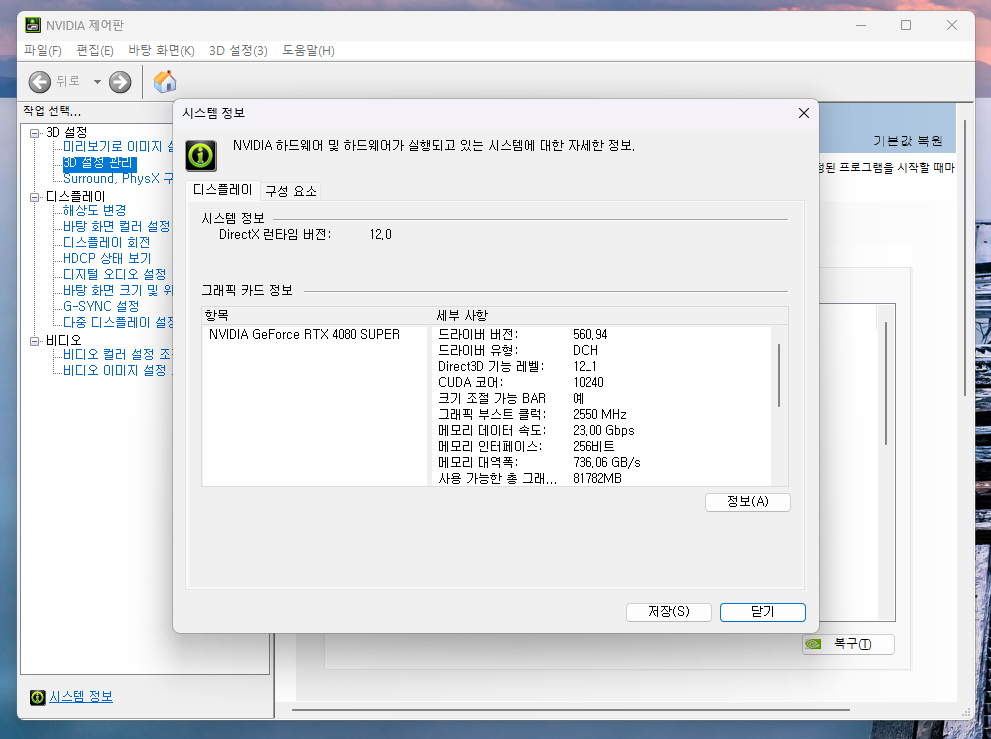Close the 시스템 정보 dialog with X
The image size is (991, 739).
coord(804,113)
